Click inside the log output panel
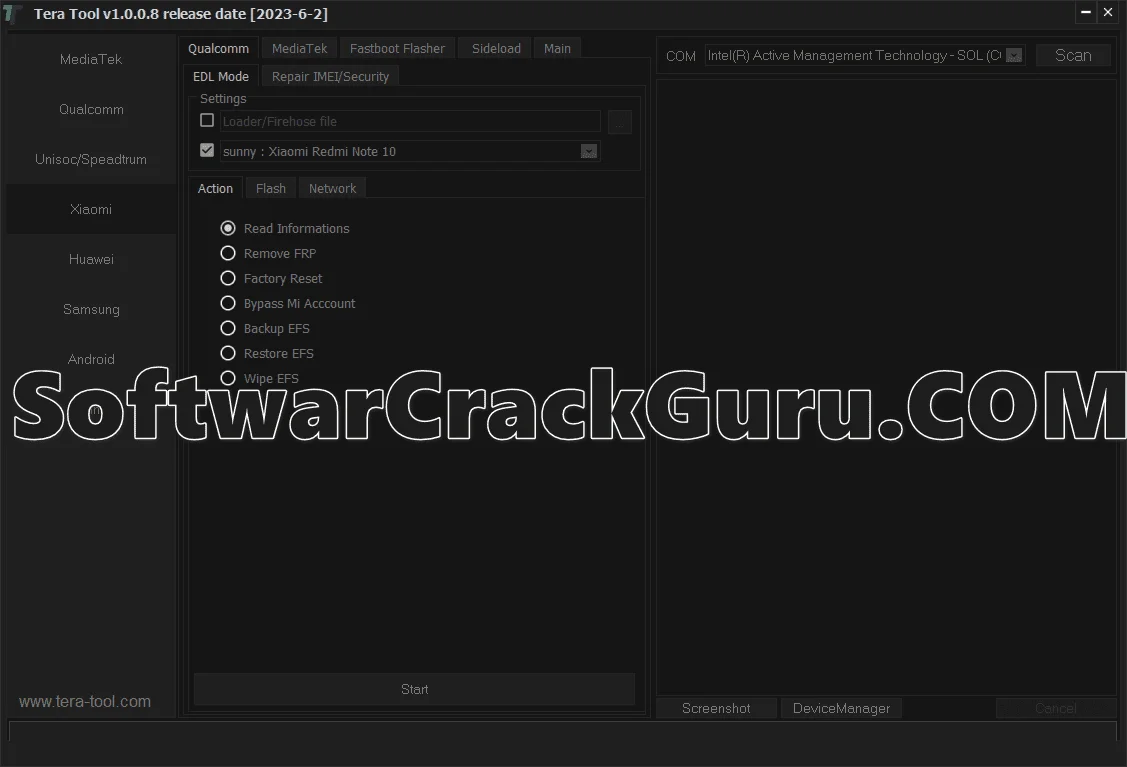 pos(886,387)
